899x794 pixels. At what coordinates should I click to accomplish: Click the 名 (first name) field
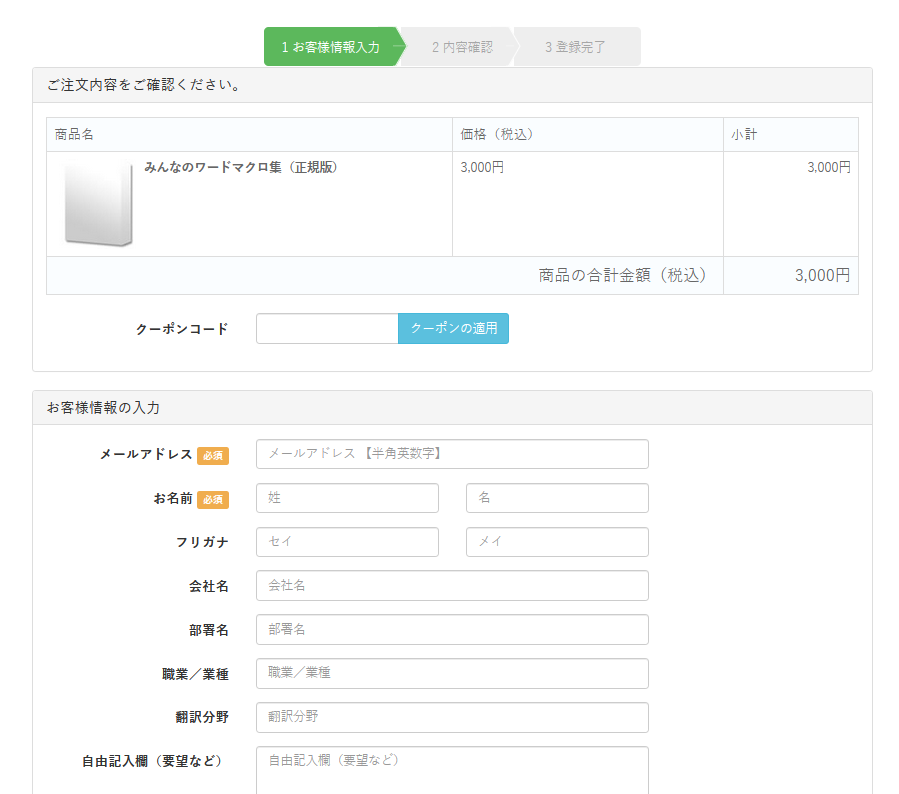point(557,498)
